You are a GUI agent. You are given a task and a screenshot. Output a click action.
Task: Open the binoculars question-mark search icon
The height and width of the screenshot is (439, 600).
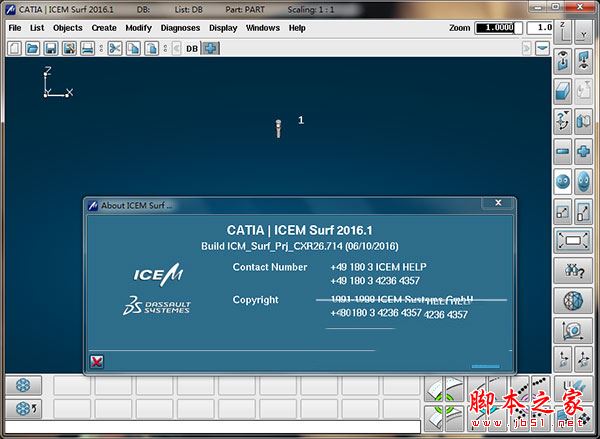point(573,271)
